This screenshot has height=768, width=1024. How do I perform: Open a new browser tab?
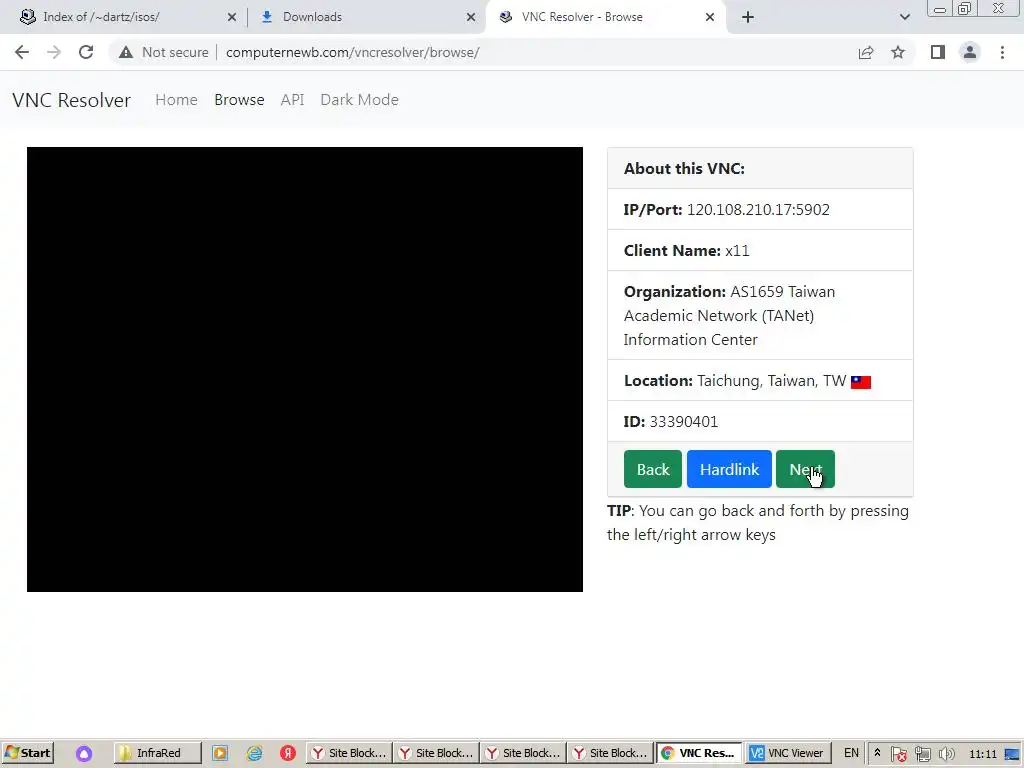(x=748, y=17)
